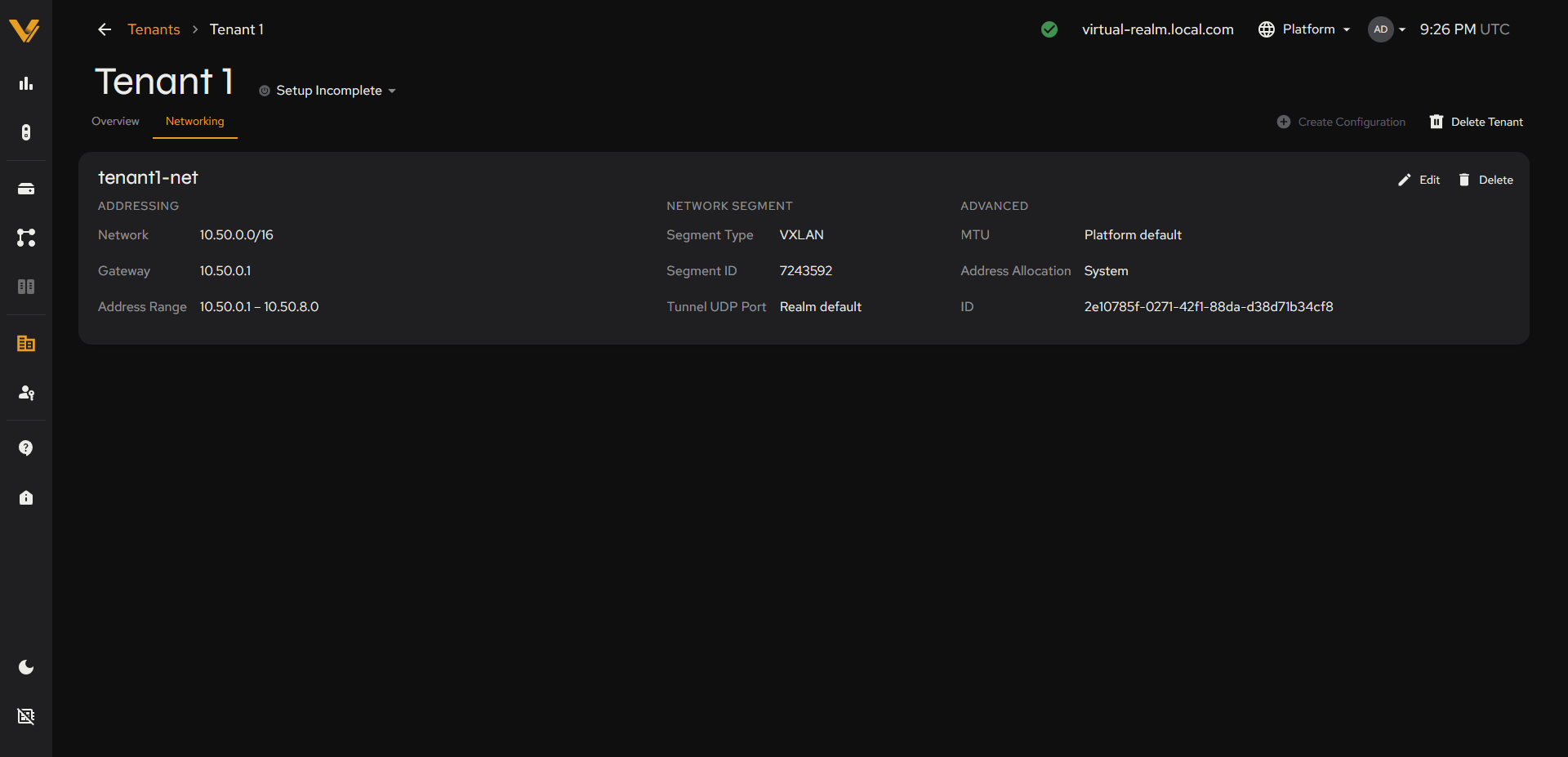This screenshot has height=757, width=1568.
Task: Click the network ID 2e10785f-0271-42f1-88da-d38d71b34cf8
Action: pos(1209,307)
